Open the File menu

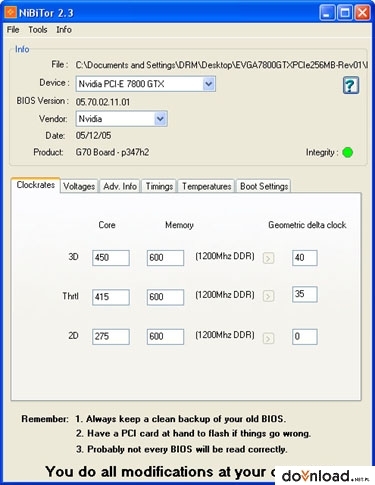click(13, 30)
